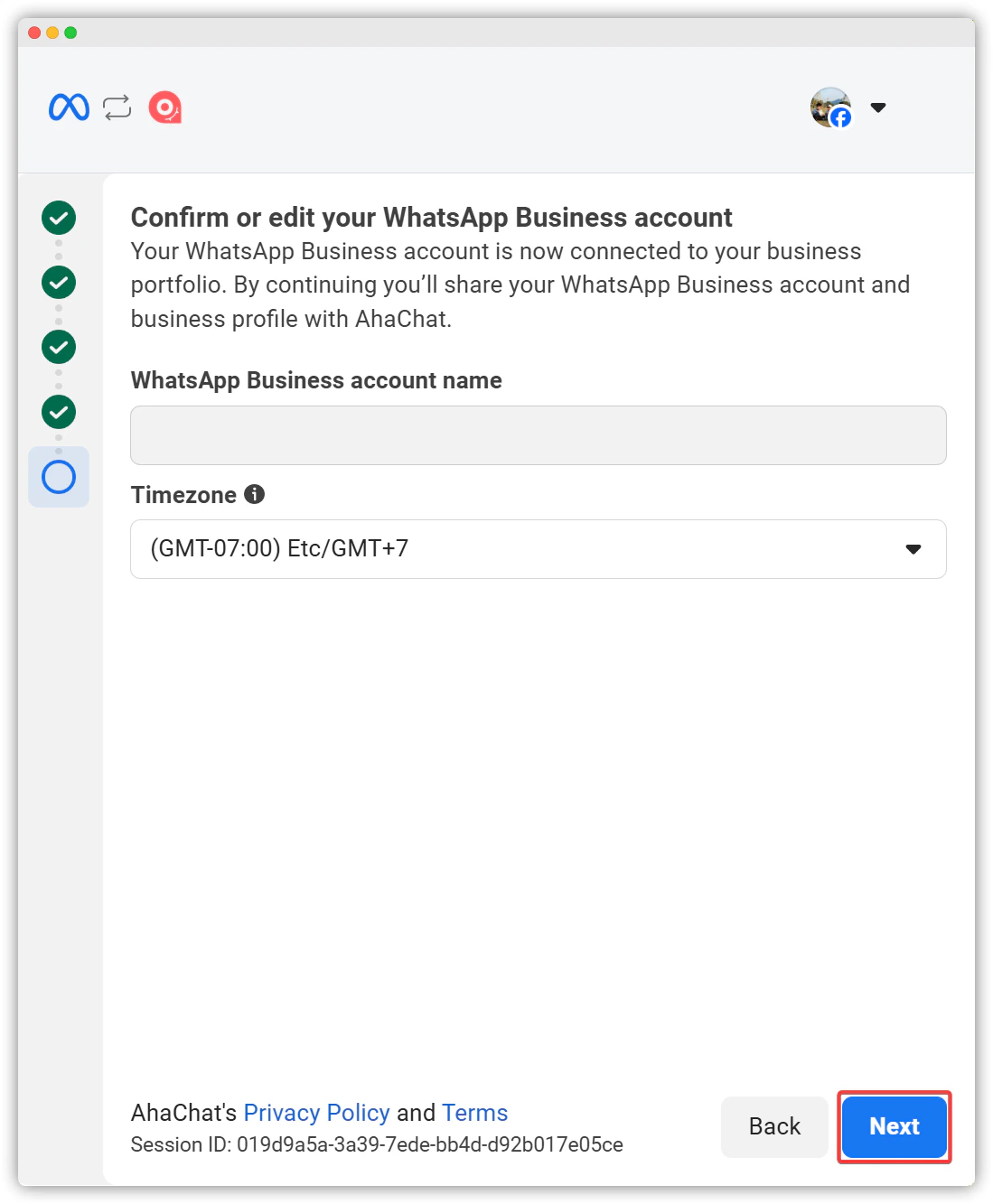Open the Terms link

474,1112
